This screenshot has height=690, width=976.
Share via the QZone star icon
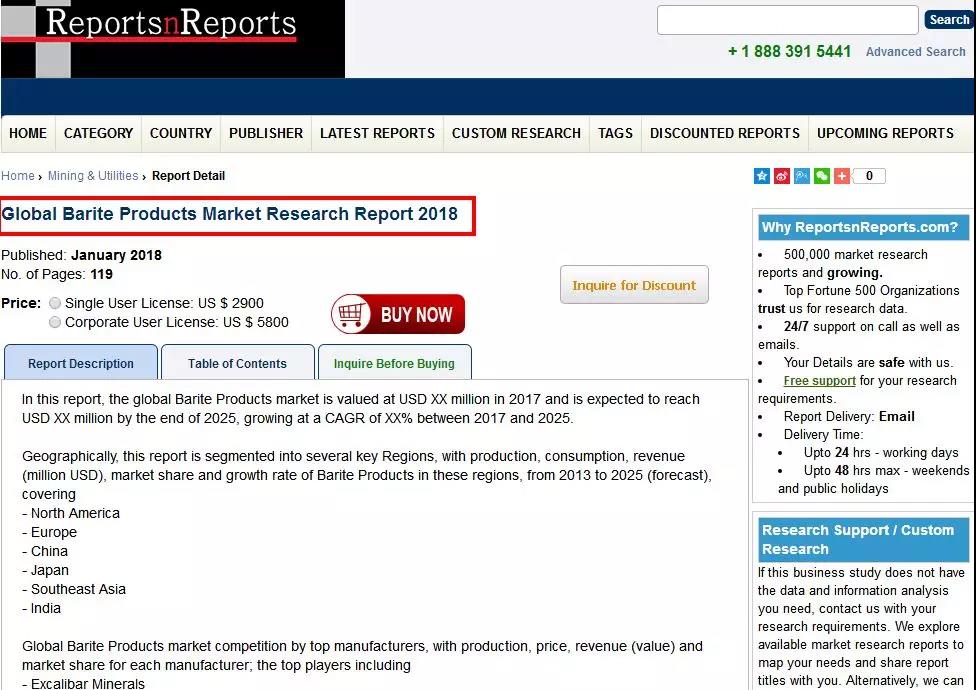(762, 176)
